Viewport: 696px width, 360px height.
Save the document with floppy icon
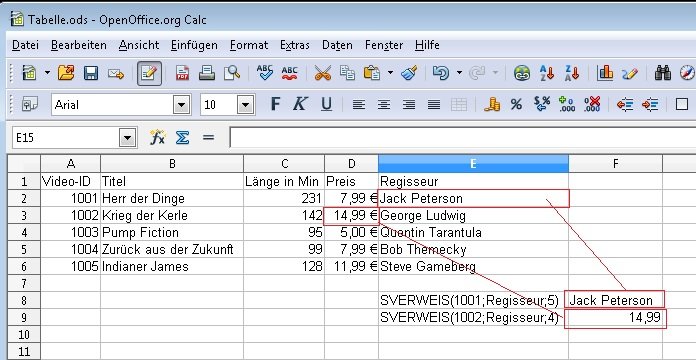(x=91, y=72)
